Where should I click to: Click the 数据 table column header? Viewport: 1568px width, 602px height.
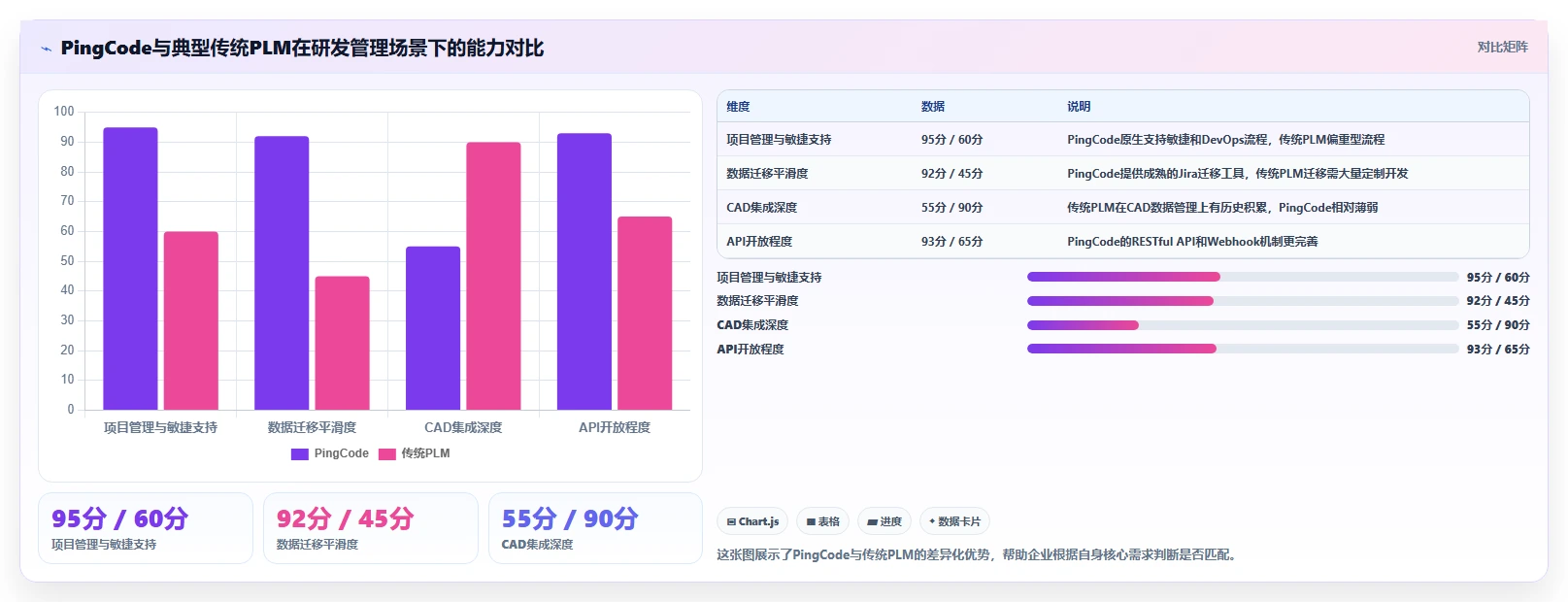932,107
